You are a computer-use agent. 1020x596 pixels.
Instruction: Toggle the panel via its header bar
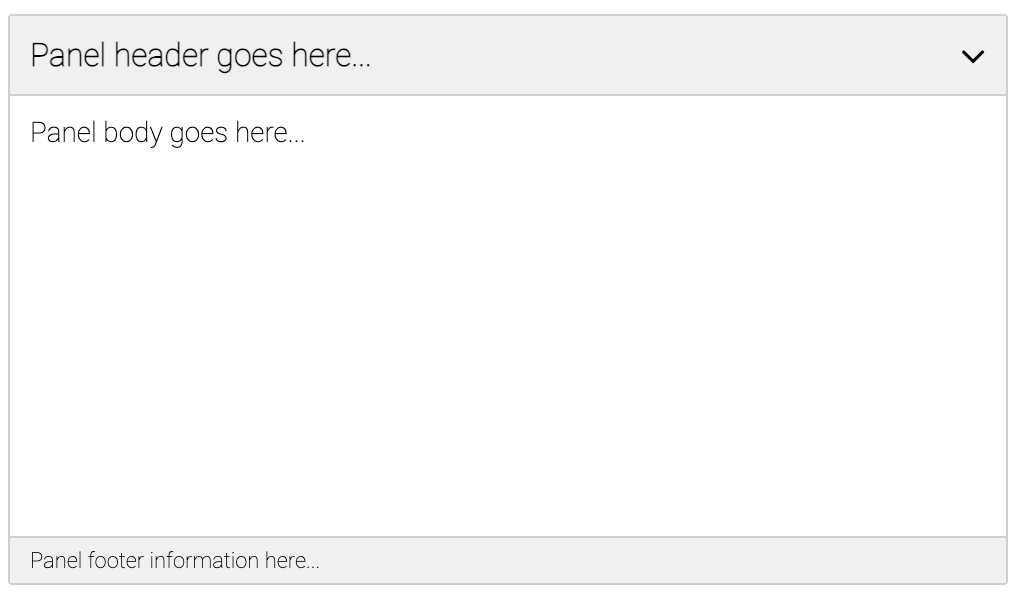coord(508,55)
